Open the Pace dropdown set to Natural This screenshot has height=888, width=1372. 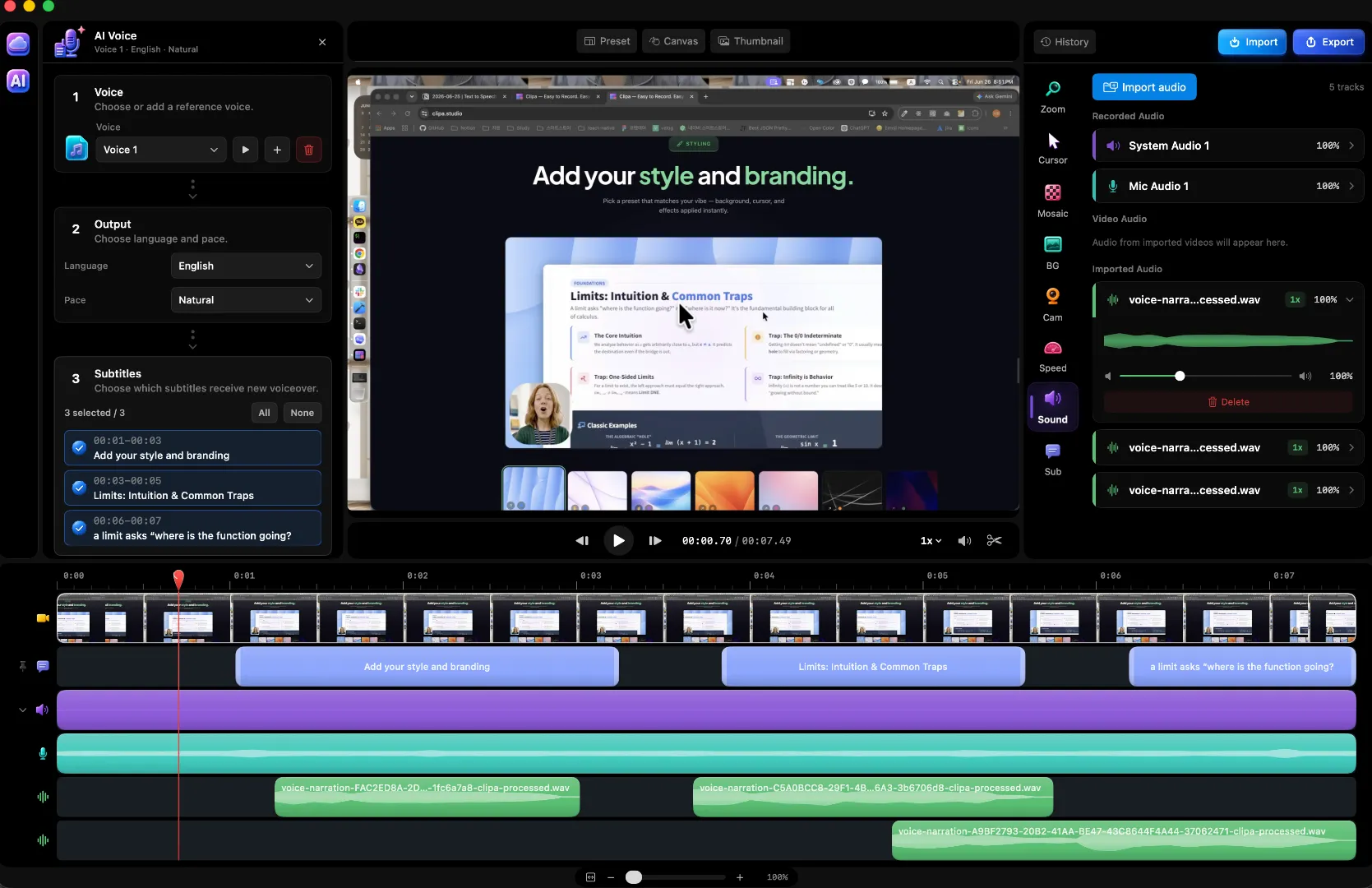point(246,300)
